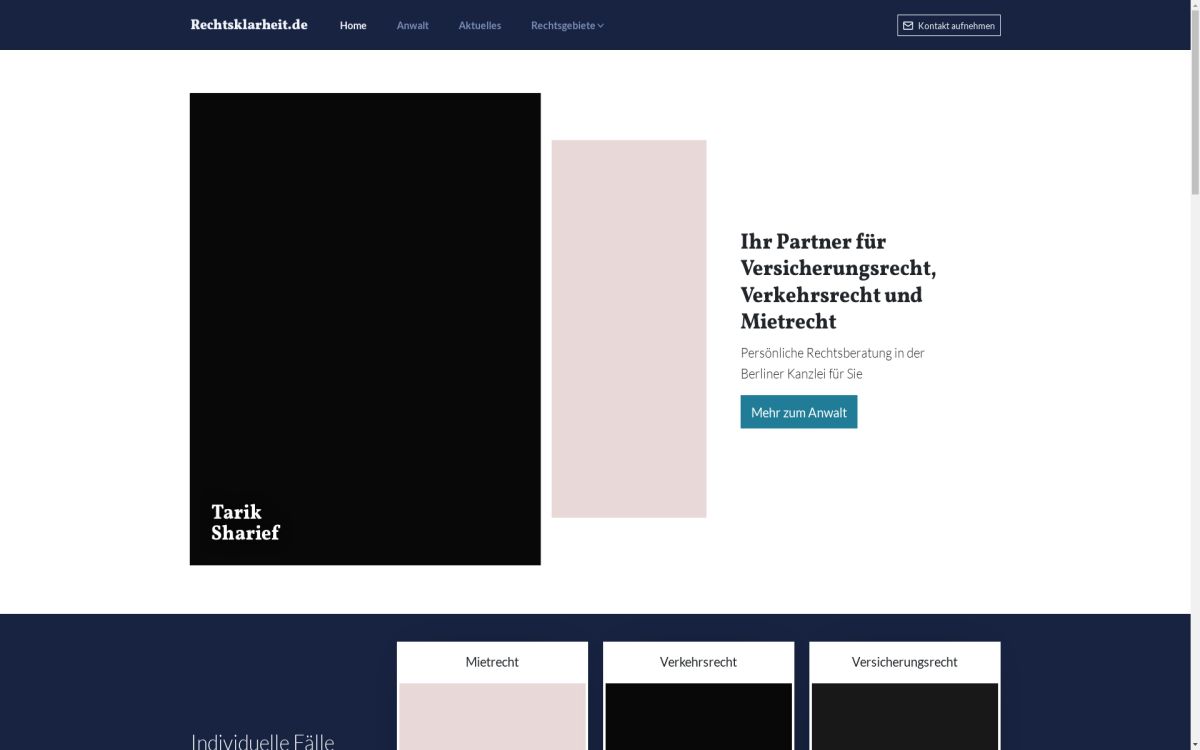Open the Anwalt page from the navbar
This screenshot has width=1200, height=750.
coord(412,25)
